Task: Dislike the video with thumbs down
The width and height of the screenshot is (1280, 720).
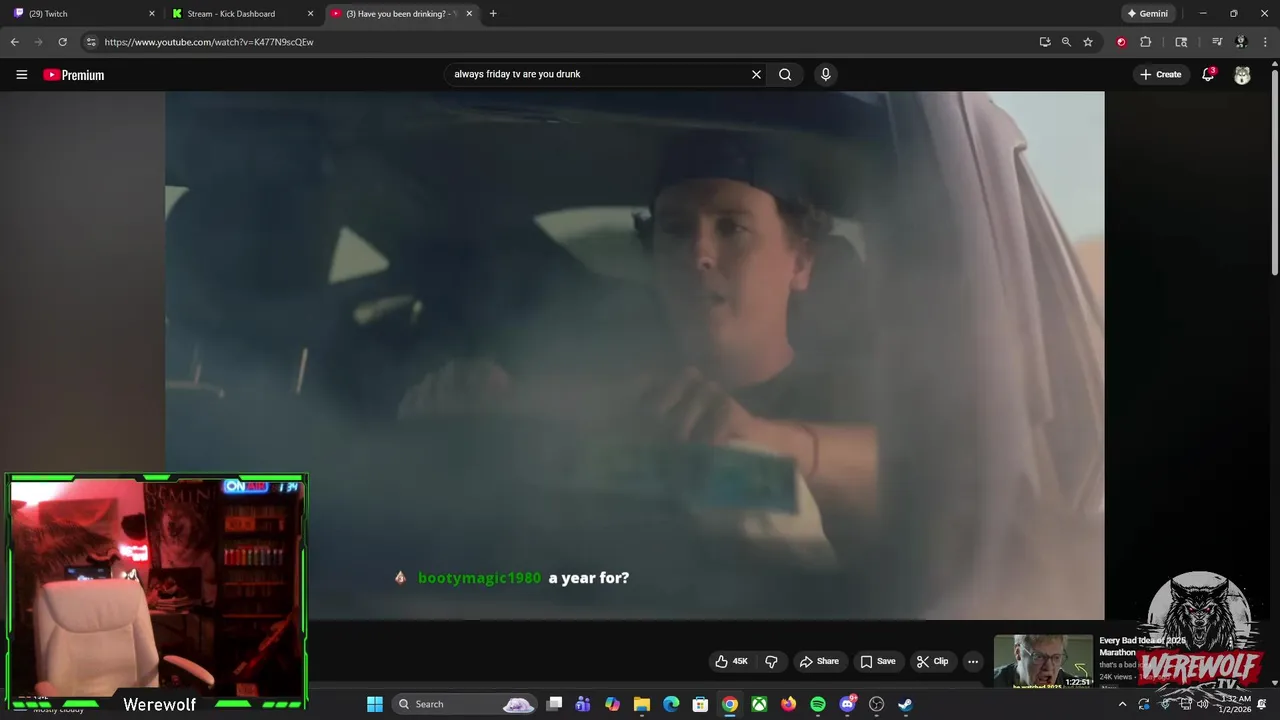Action: click(771, 661)
